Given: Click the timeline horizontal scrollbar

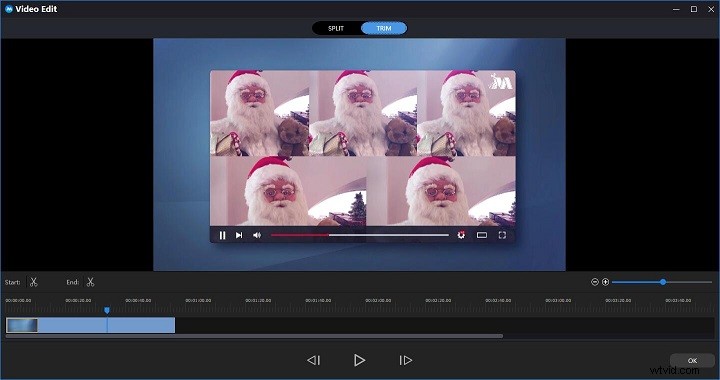Looking at the screenshot, I should coord(254,336).
